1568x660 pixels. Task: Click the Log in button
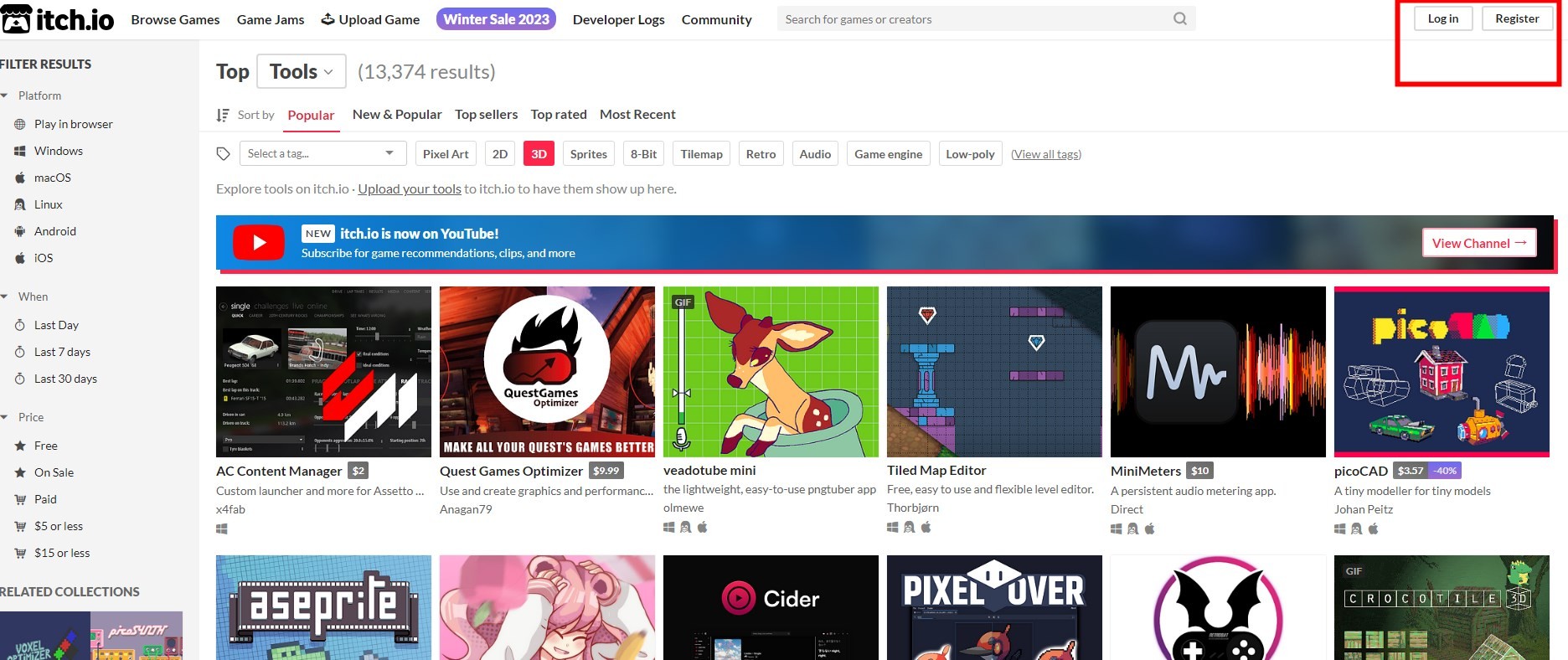(1442, 18)
